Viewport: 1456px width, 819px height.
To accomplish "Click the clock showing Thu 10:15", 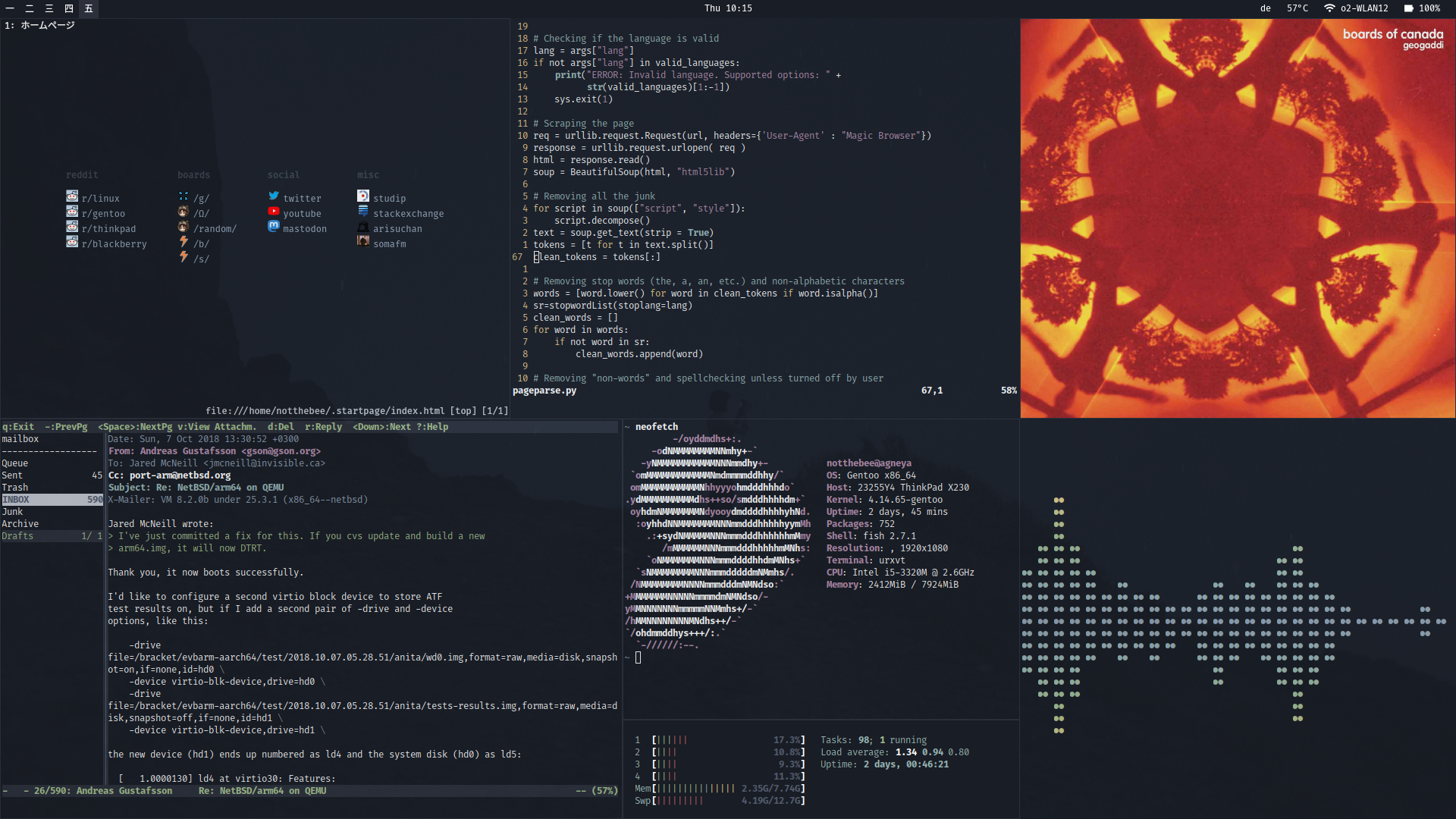I will 728,8.
